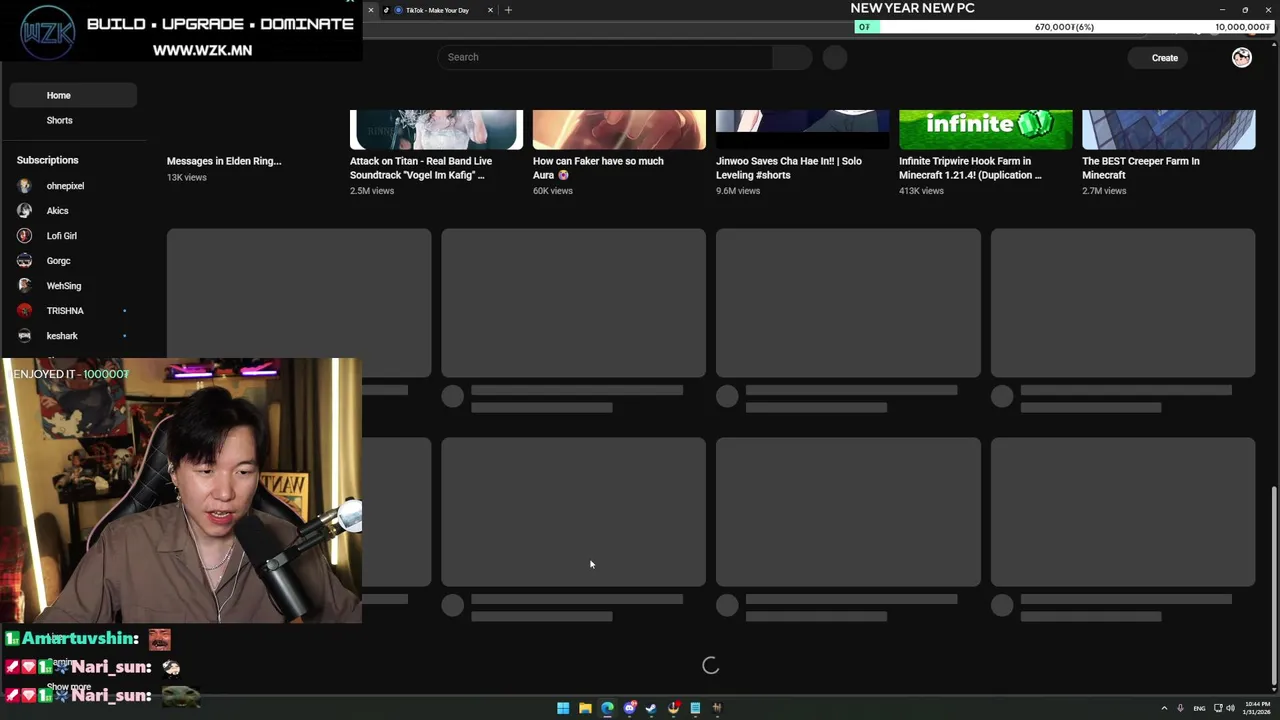Open Discord from the taskbar
This screenshot has height=720, width=1280.
pyautogui.click(x=629, y=708)
